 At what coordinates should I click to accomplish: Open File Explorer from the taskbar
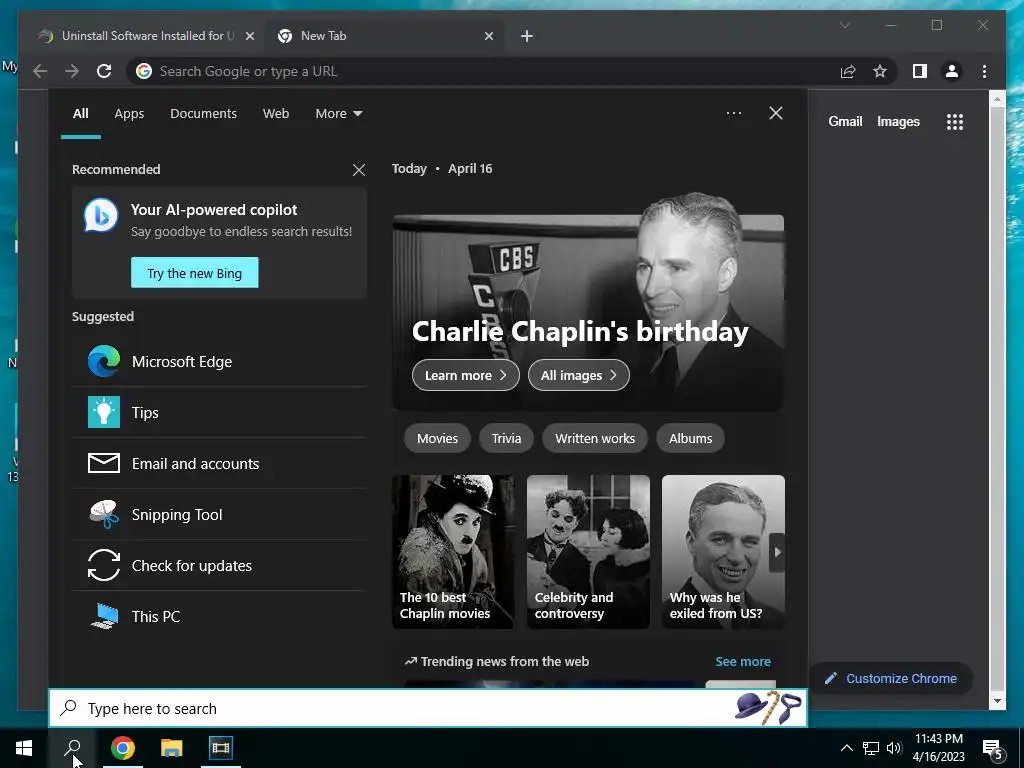(172, 748)
